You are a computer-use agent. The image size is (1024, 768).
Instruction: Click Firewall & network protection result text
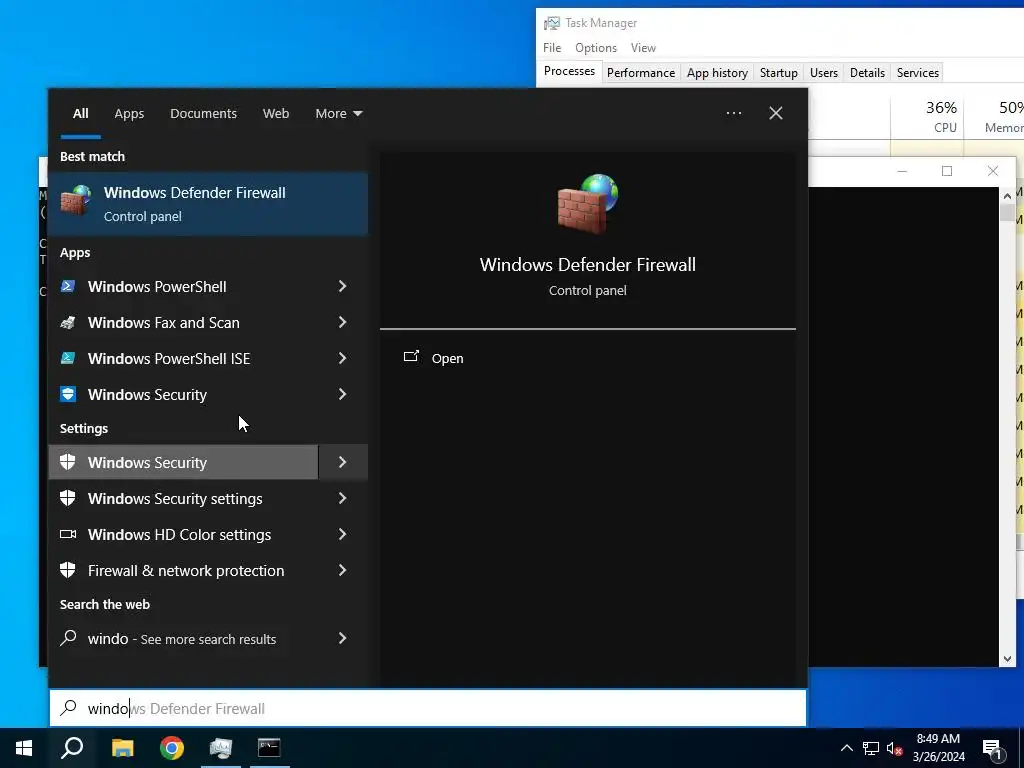point(186,570)
